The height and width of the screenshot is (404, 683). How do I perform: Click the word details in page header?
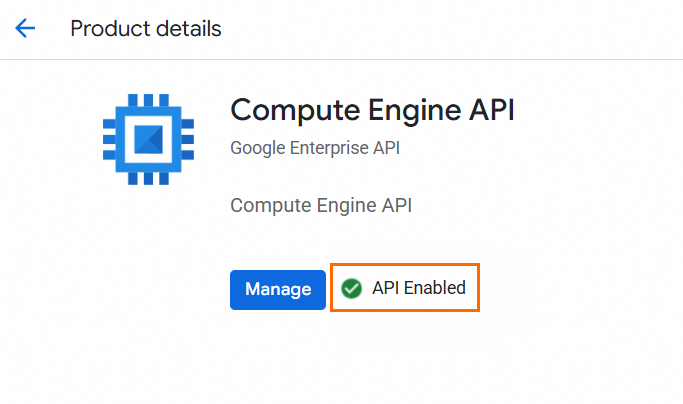pyautogui.click(x=188, y=28)
